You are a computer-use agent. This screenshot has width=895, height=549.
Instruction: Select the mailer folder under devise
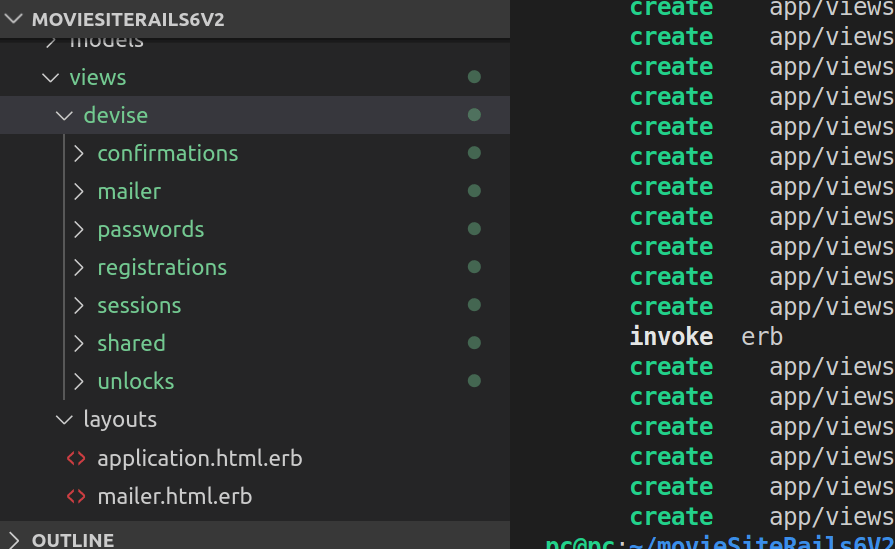[129, 192]
